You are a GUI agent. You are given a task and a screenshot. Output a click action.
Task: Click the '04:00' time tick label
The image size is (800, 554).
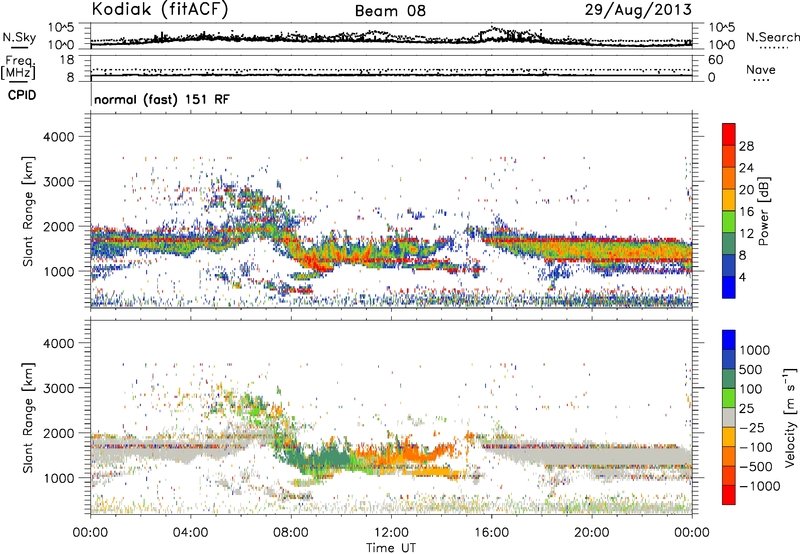[190, 533]
